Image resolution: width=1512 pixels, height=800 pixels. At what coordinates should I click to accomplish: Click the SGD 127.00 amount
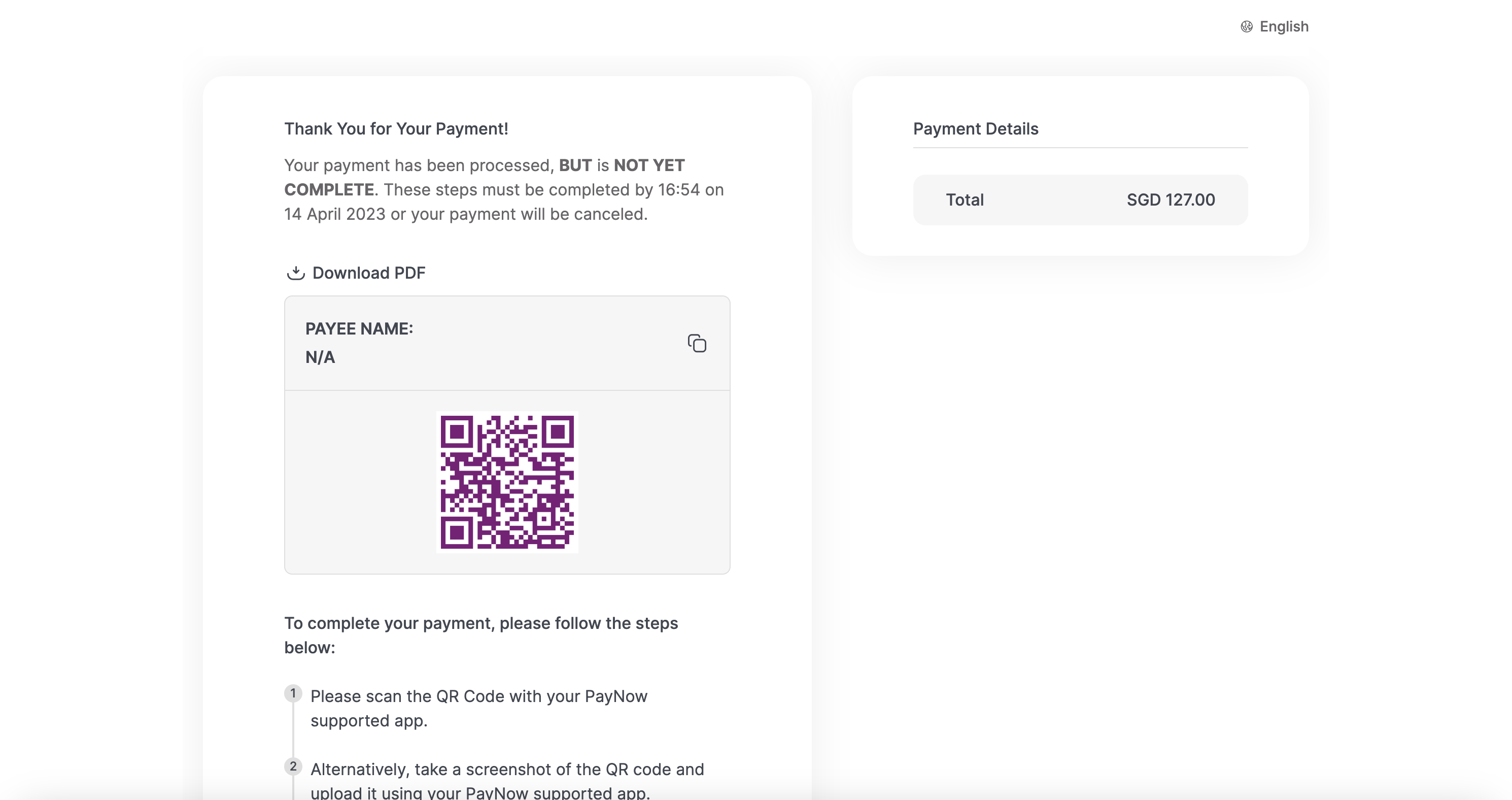1171,199
